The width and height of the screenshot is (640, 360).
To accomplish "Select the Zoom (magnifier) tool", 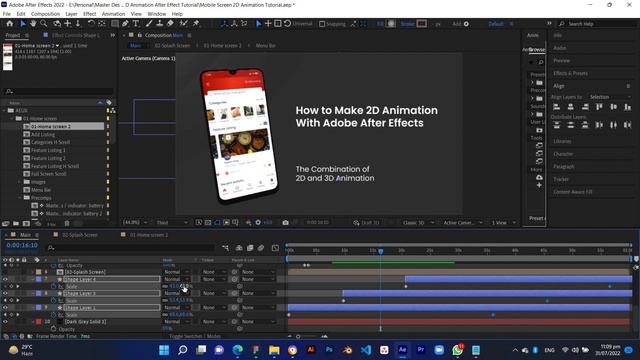I will (x=43, y=24).
